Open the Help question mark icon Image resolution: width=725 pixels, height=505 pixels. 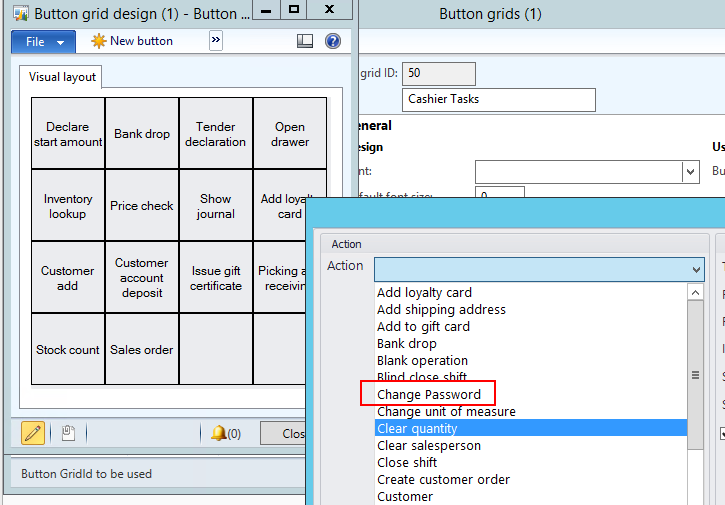(x=333, y=41)
